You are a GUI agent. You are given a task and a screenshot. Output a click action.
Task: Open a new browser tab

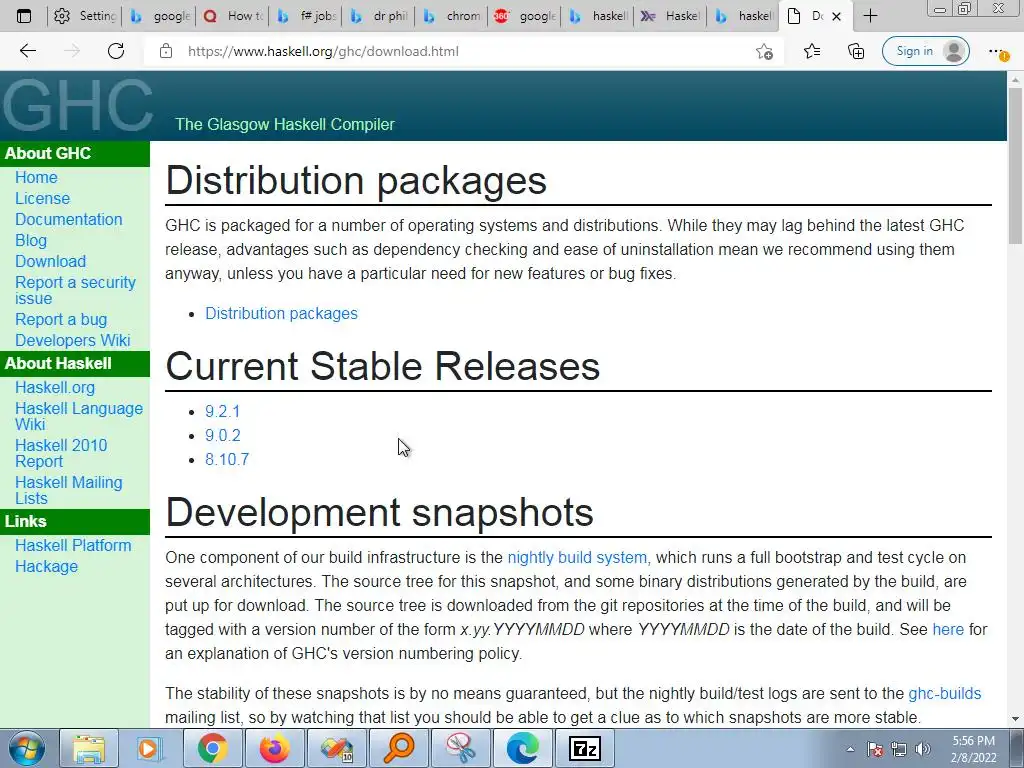click(x=870, y=16)
